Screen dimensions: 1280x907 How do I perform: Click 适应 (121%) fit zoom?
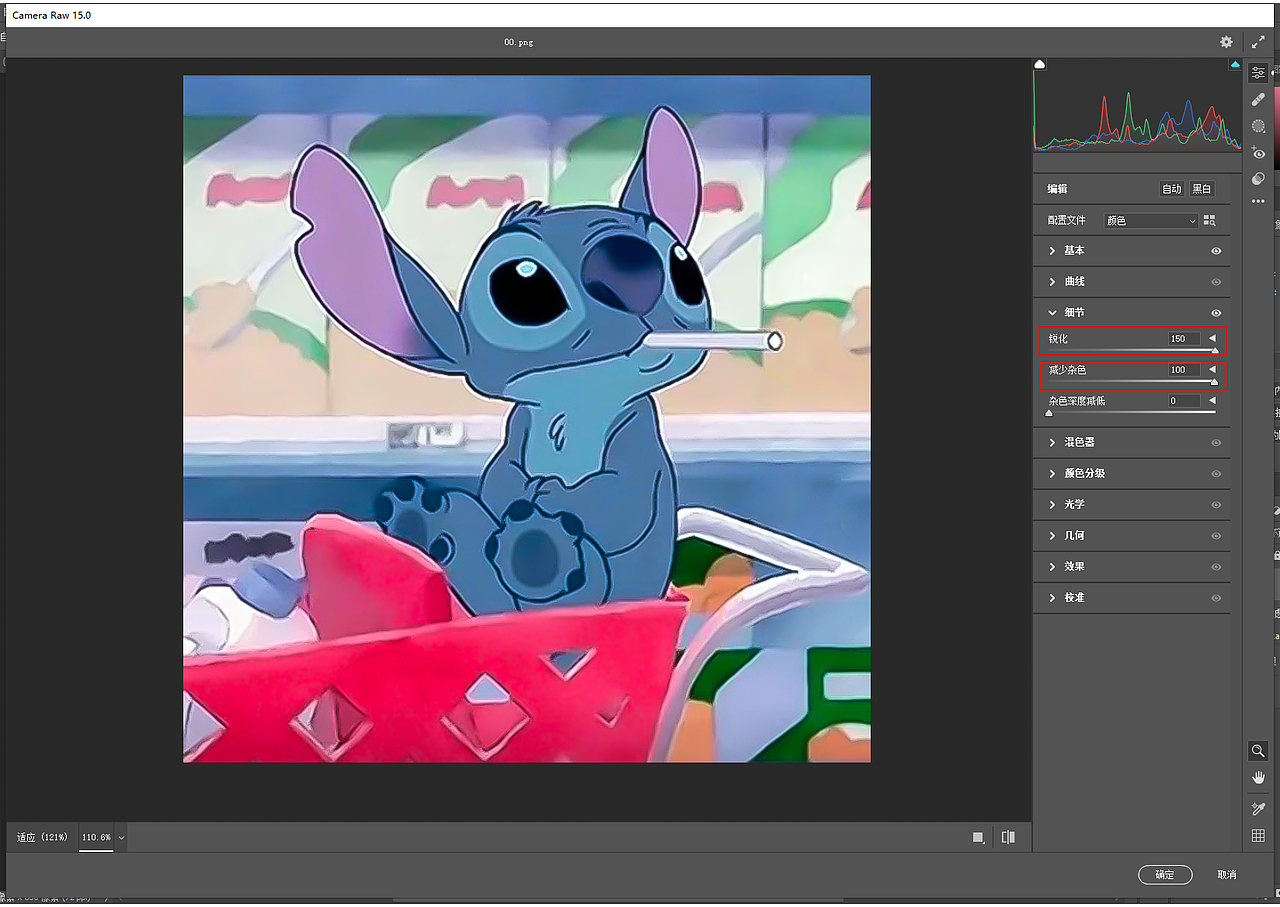pos(42,836)
